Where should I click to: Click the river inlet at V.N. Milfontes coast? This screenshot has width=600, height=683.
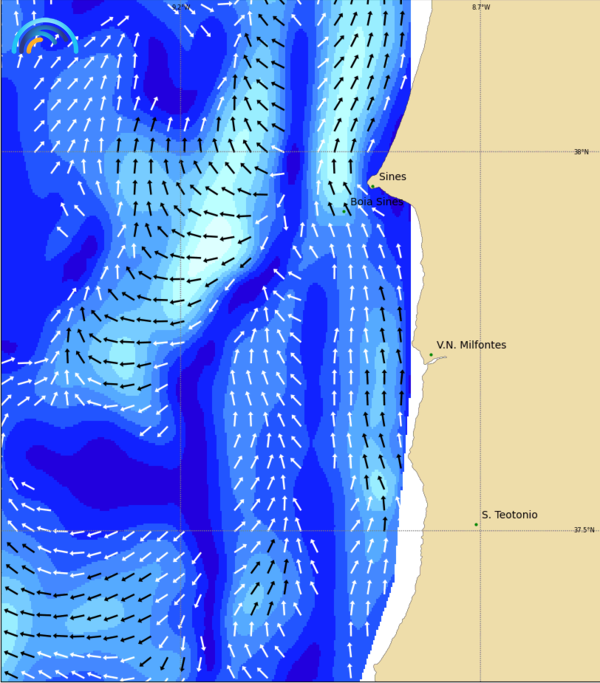pyautogui.click(x=432, y=362)
